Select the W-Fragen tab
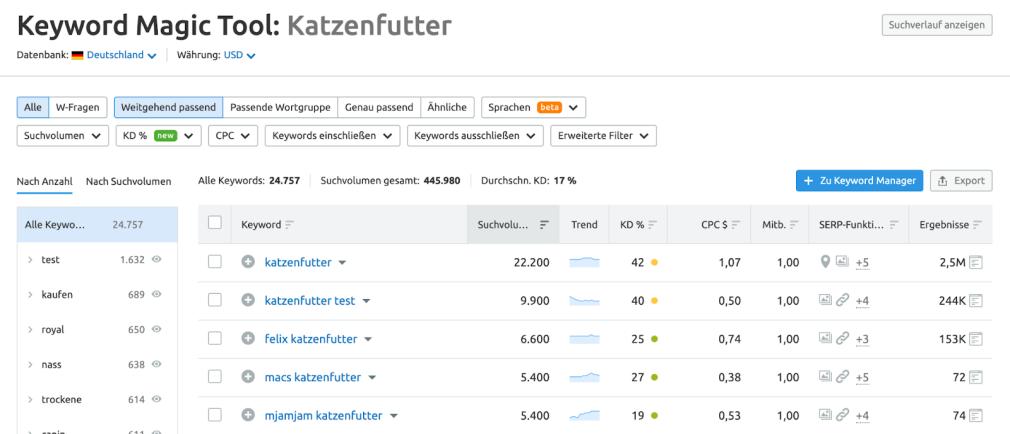 pyautogui.click(x=78, y=108)
